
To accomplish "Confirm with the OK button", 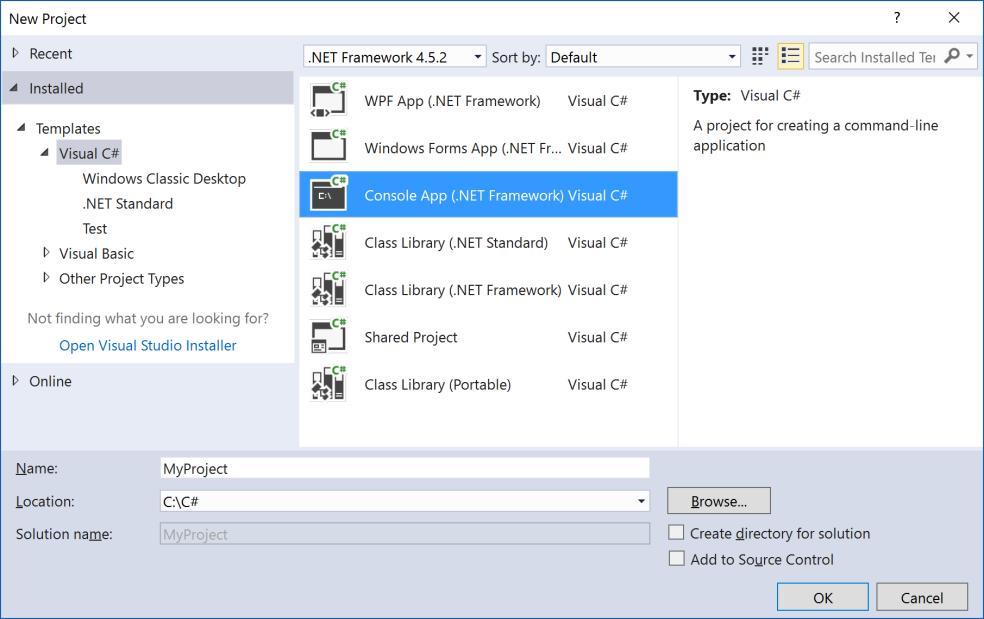I will (x=823, y=597).
